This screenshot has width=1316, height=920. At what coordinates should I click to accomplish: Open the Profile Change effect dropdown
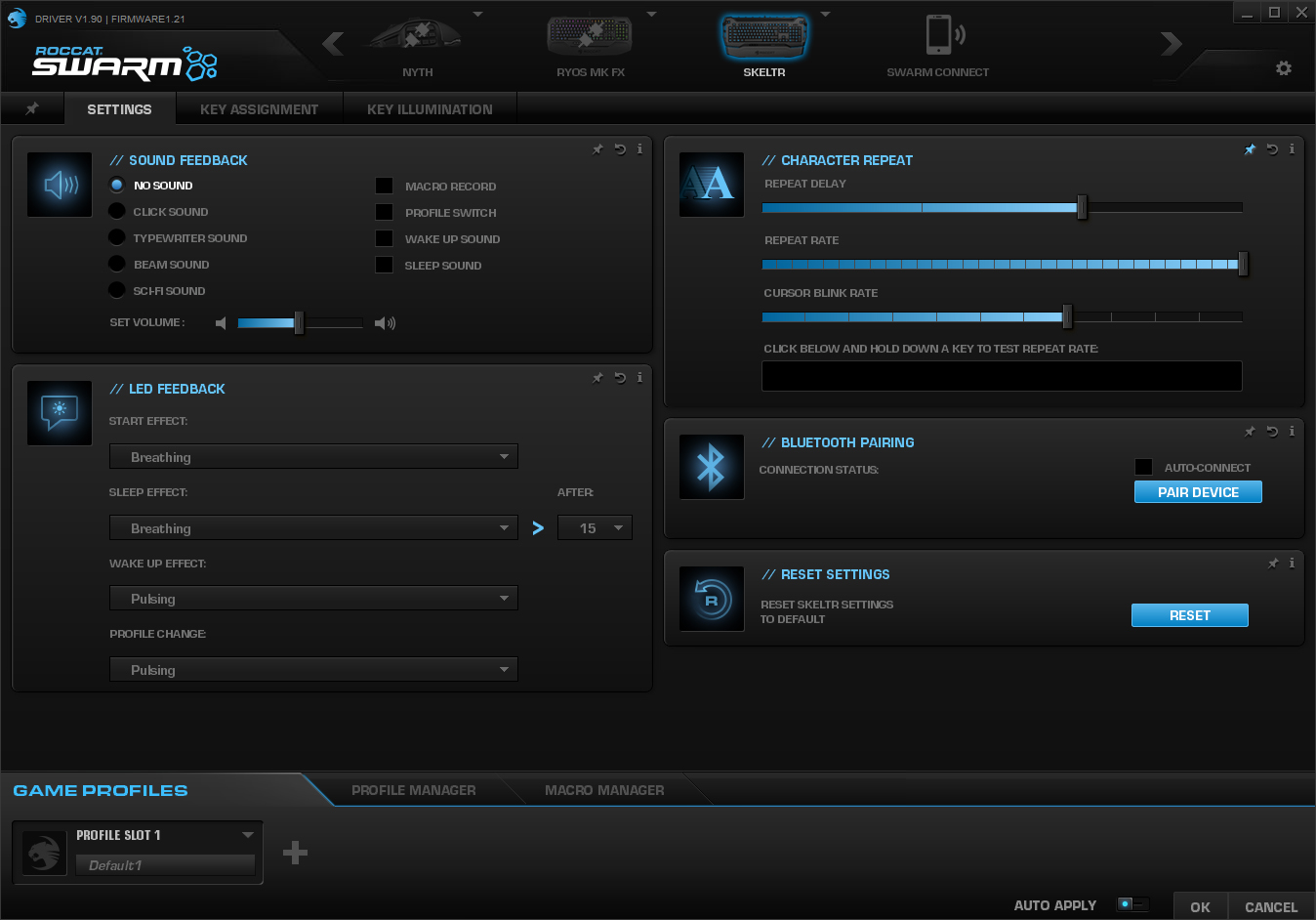[x=313, y=669]
